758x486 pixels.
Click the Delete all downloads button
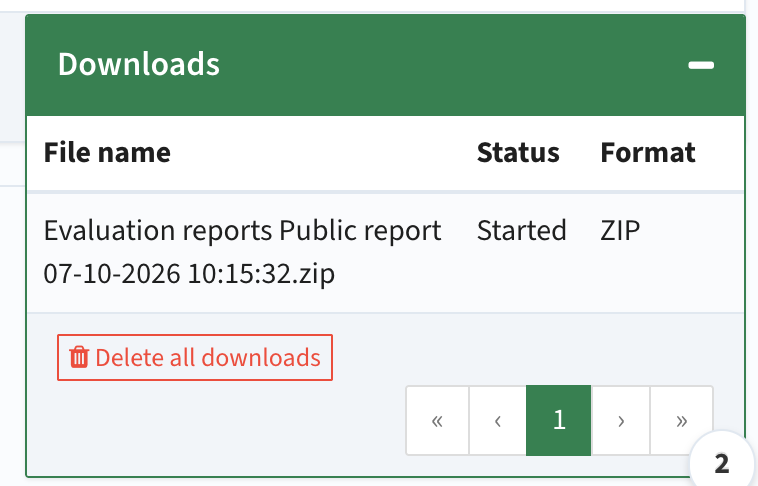tap(195, 357)
